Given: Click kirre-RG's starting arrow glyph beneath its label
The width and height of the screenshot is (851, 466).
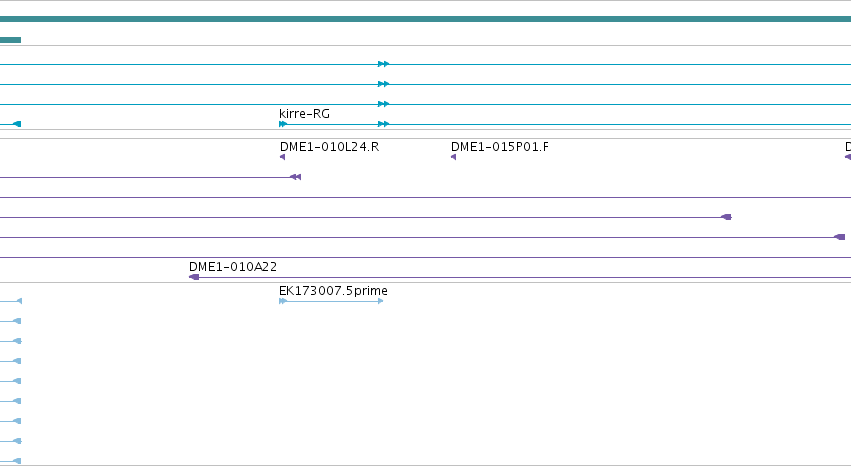Looking at the screenshot, I should click(x=283, y=124).
